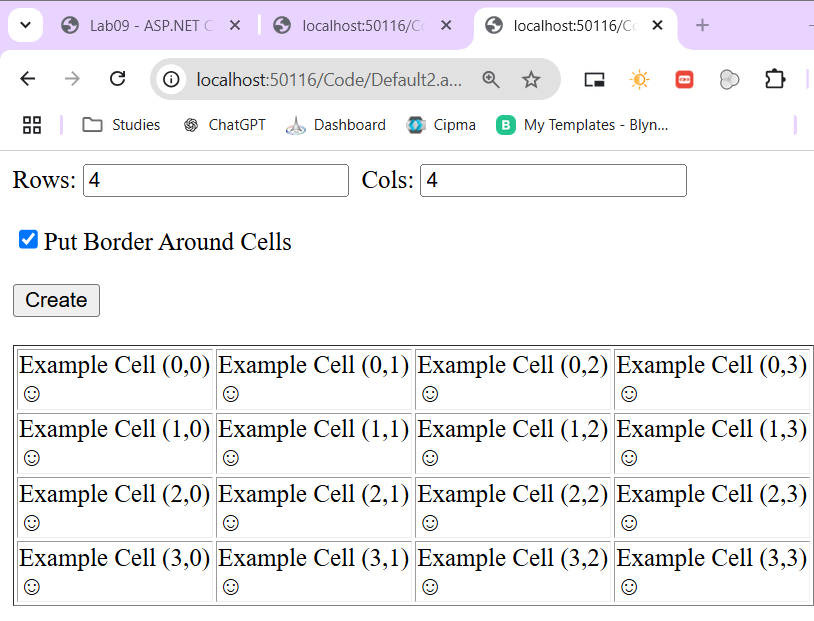Open the Studies bookmark folder
This screenshot has height=621, width=814.
(x=121, y=125)
